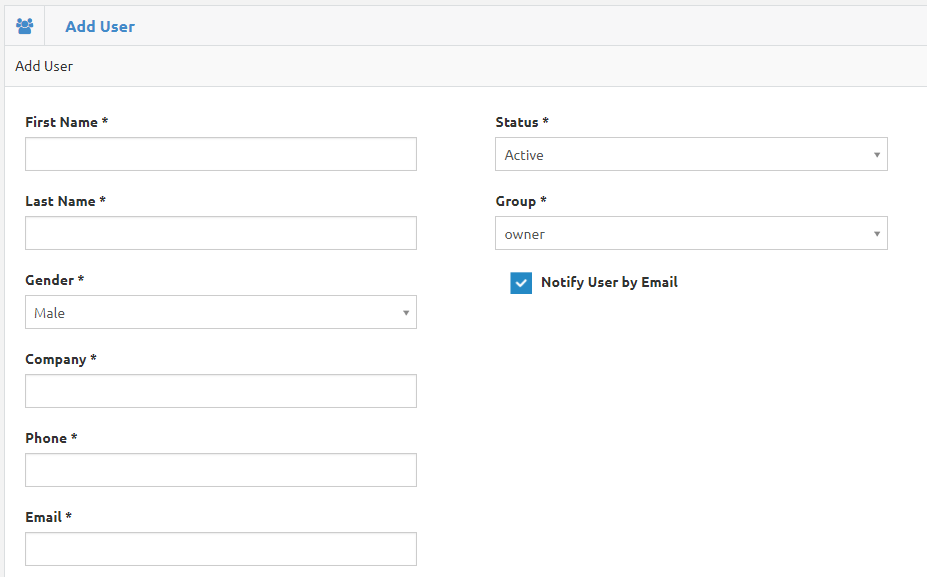Click the 'Company *' field label
This screenshot has width=927, height=577.
60,359
